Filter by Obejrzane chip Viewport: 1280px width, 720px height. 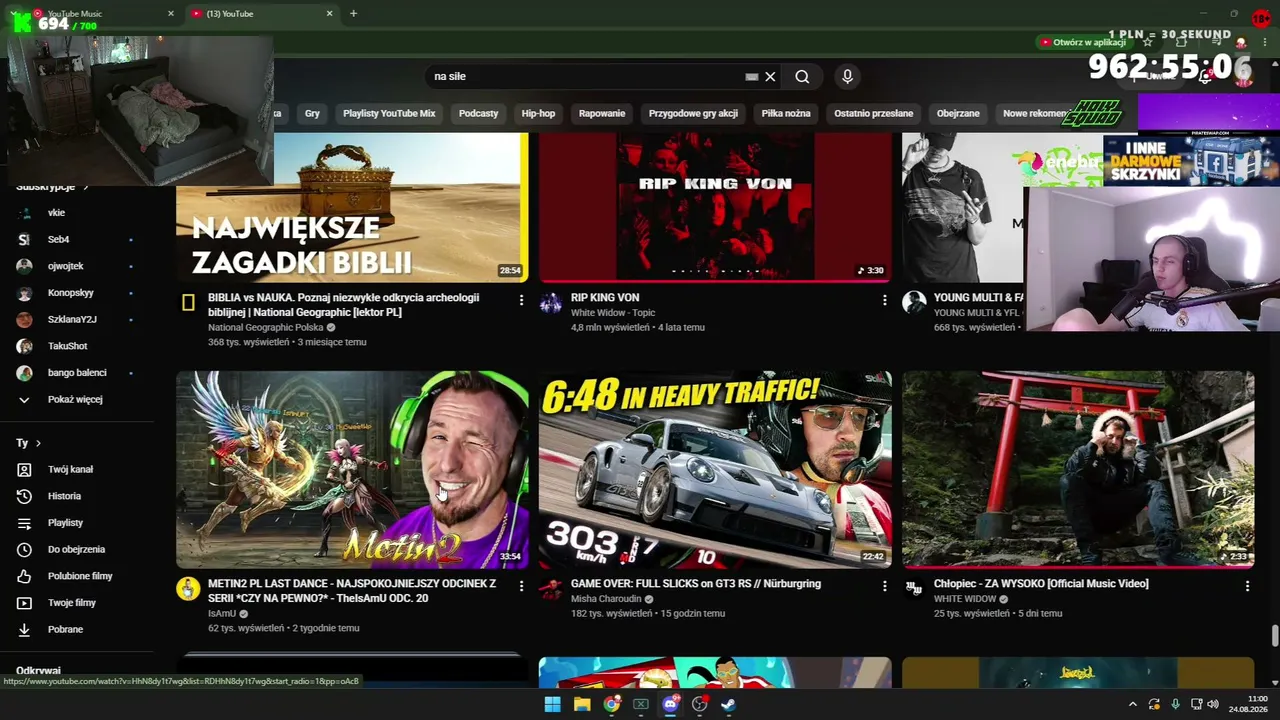pos(958,113)
